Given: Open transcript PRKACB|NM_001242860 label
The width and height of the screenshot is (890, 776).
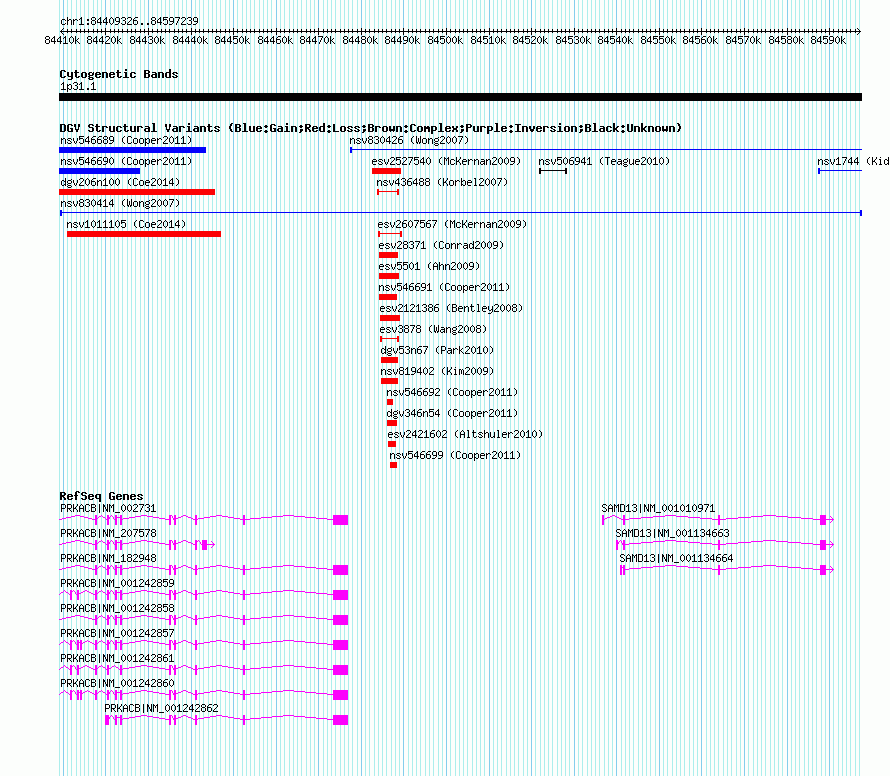Looking at the screenshot, I should [x=117, y=683].
